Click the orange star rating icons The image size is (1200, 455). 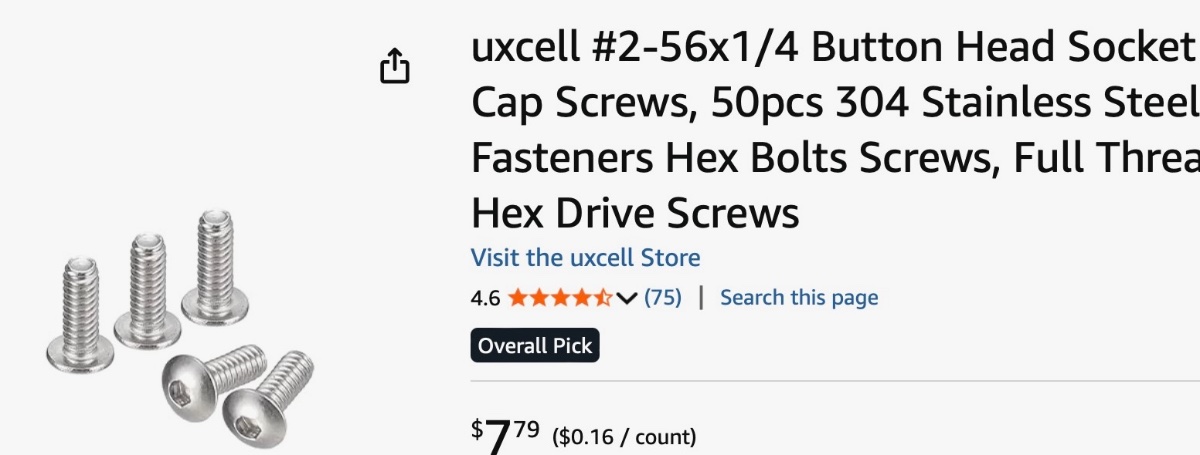point(558,297)
